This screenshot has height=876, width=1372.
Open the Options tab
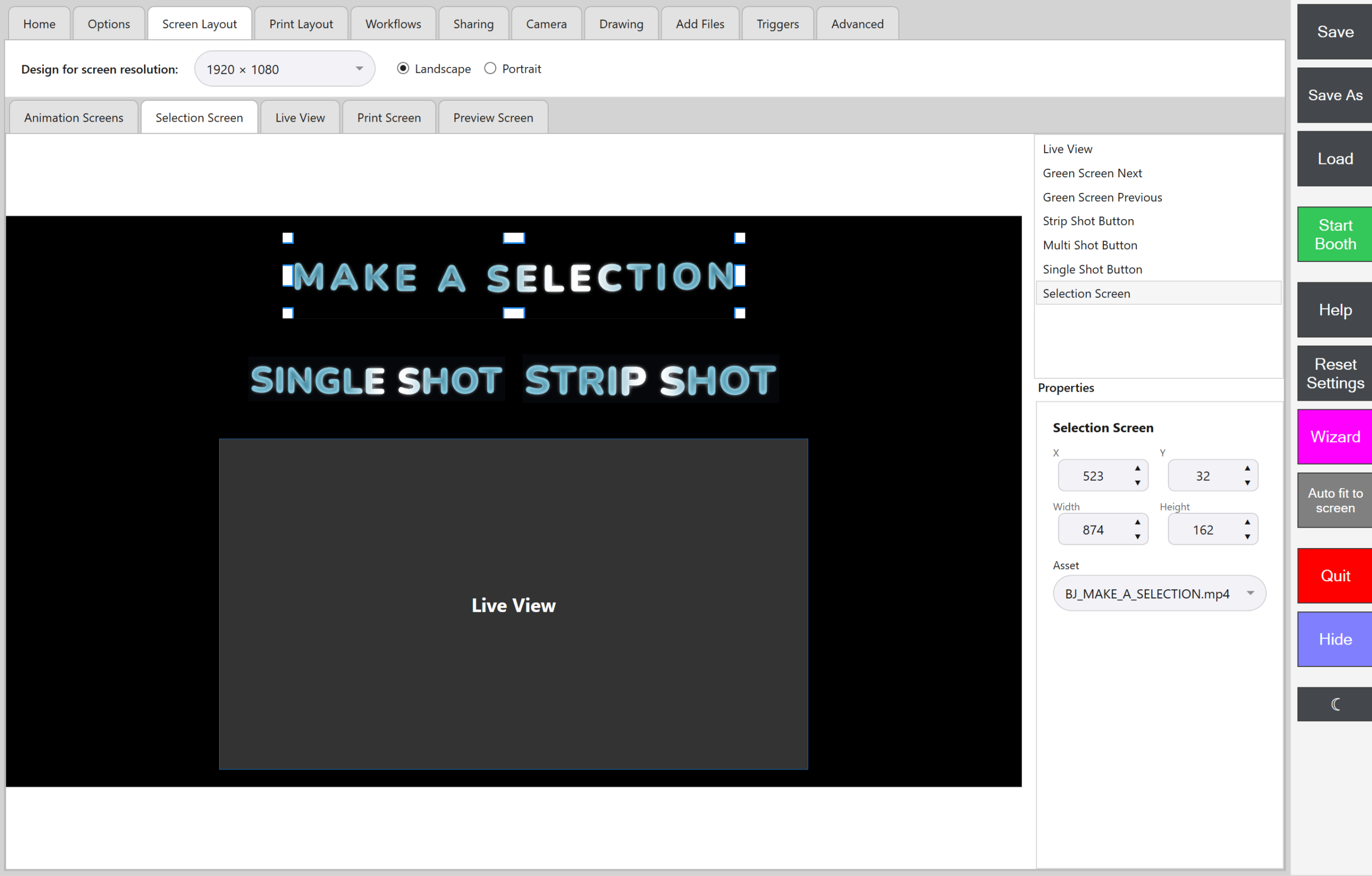point(108,24)
